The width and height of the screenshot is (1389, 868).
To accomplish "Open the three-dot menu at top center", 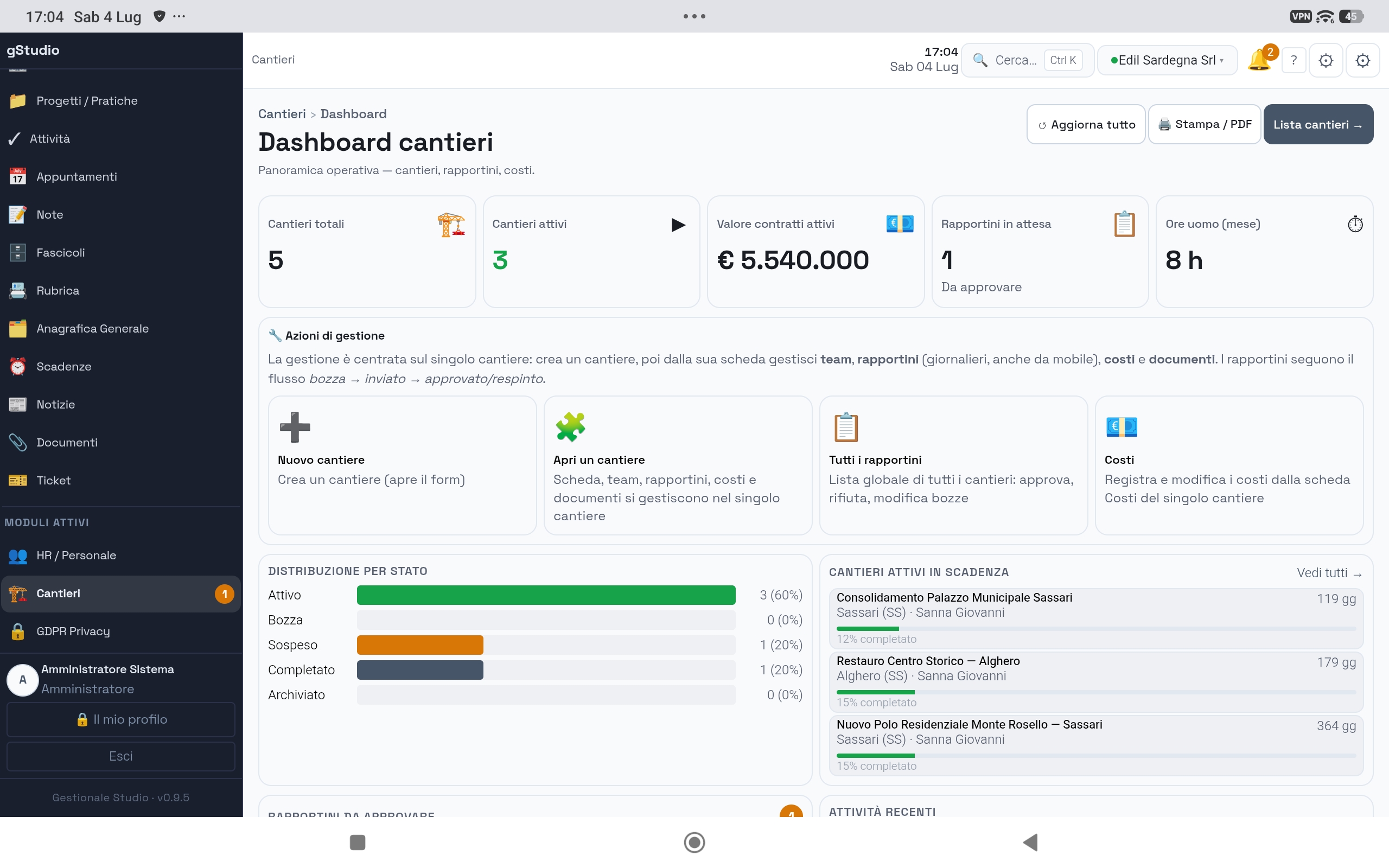I will [x=694, y=16].
